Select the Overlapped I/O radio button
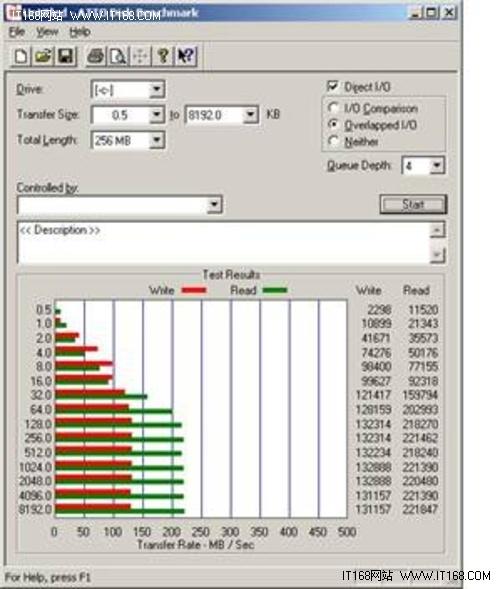This screenshot has height=589, width=500. pos(333,124)
